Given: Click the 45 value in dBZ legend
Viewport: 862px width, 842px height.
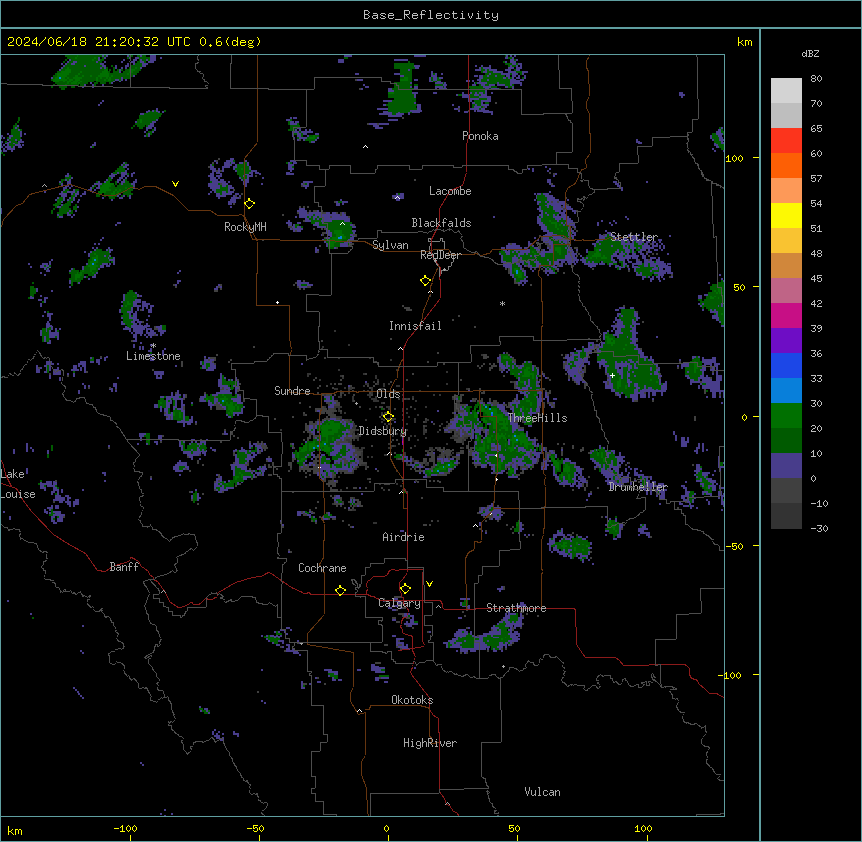Looking at the screenshot, I should click(x=816, y=279).
